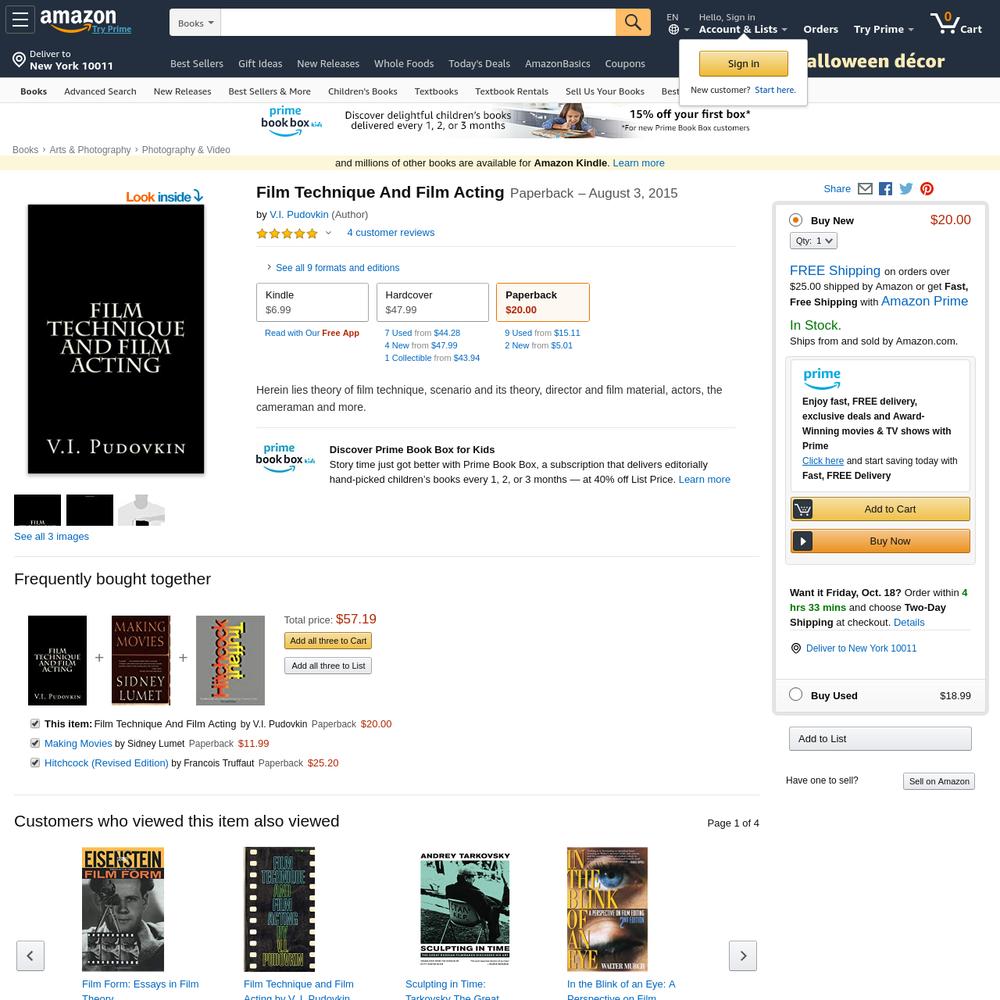Image resolution: width=1000 pixels, height=1000 pixels.
Task: Open the hamburger navigation menu
Action: (20, 20)
